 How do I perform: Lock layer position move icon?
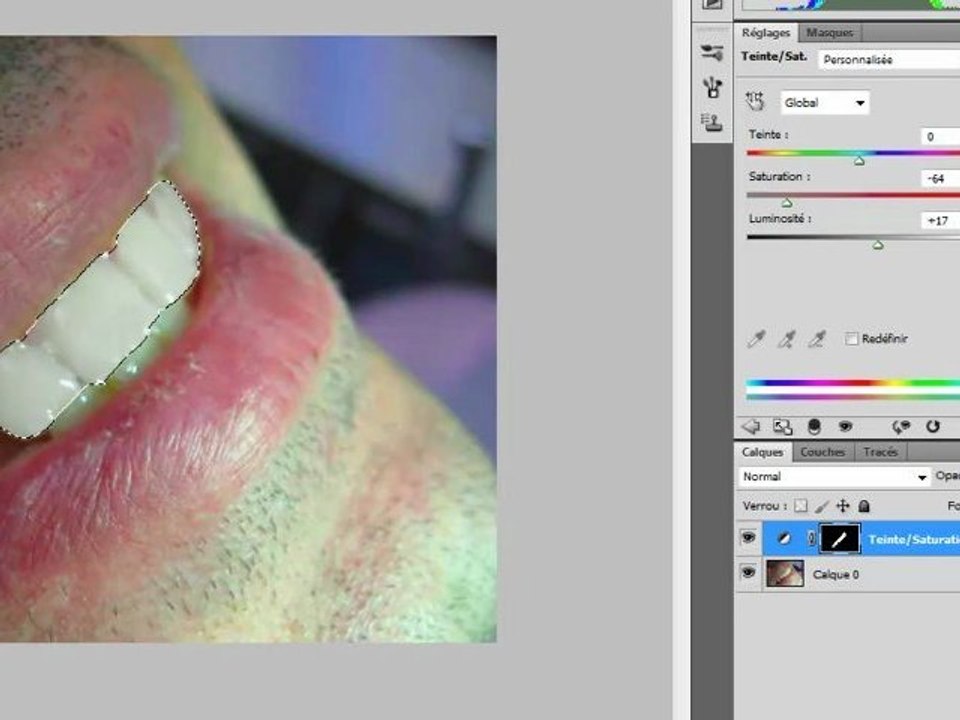click(x=843, y=506)
